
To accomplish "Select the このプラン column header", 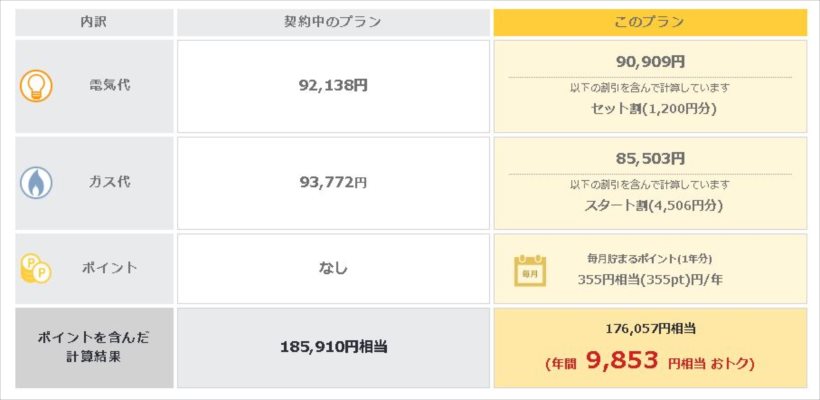I will click(x=650, y=22).
